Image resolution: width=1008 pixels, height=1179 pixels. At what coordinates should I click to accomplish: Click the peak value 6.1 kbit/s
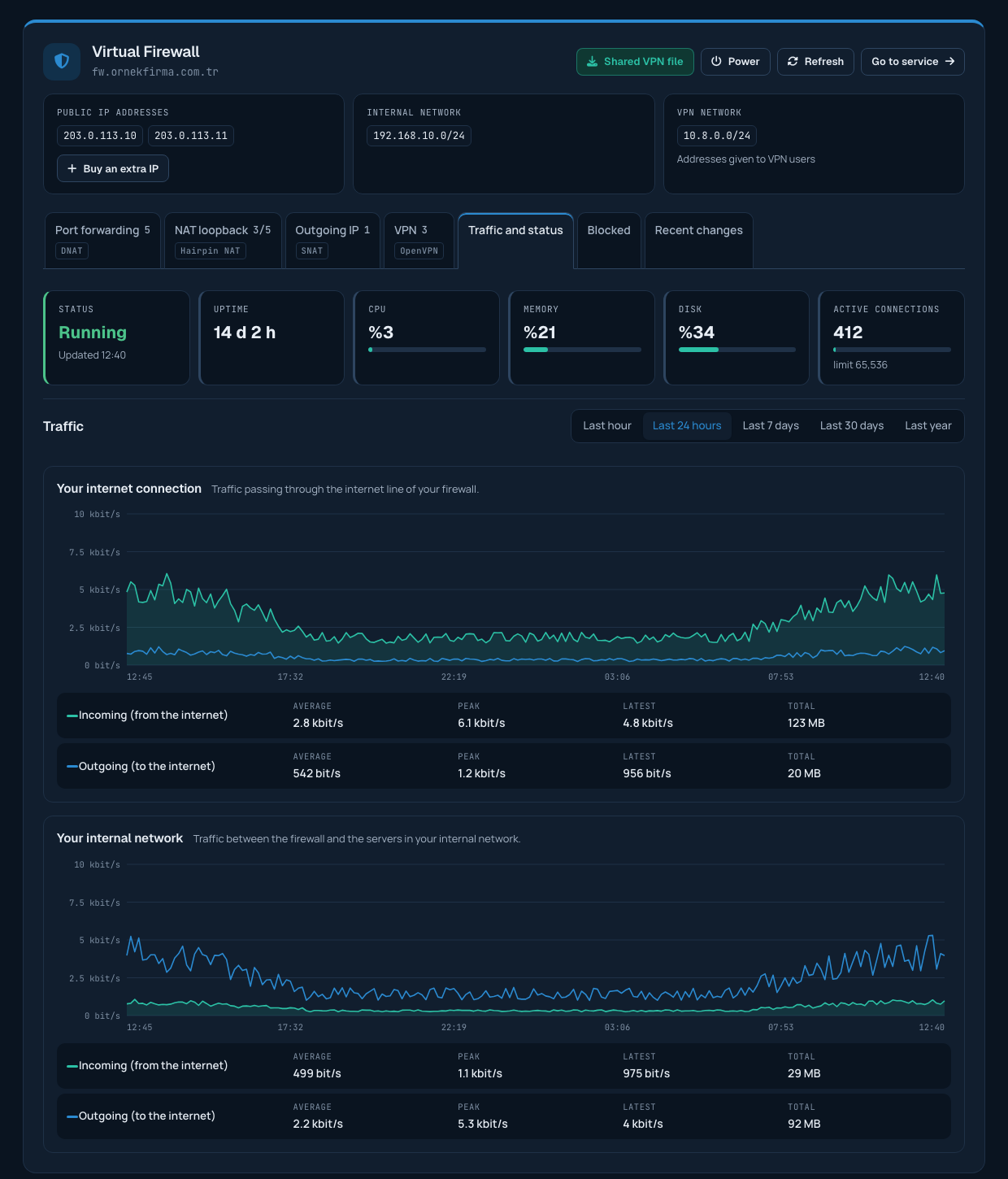tap(481, 723)
